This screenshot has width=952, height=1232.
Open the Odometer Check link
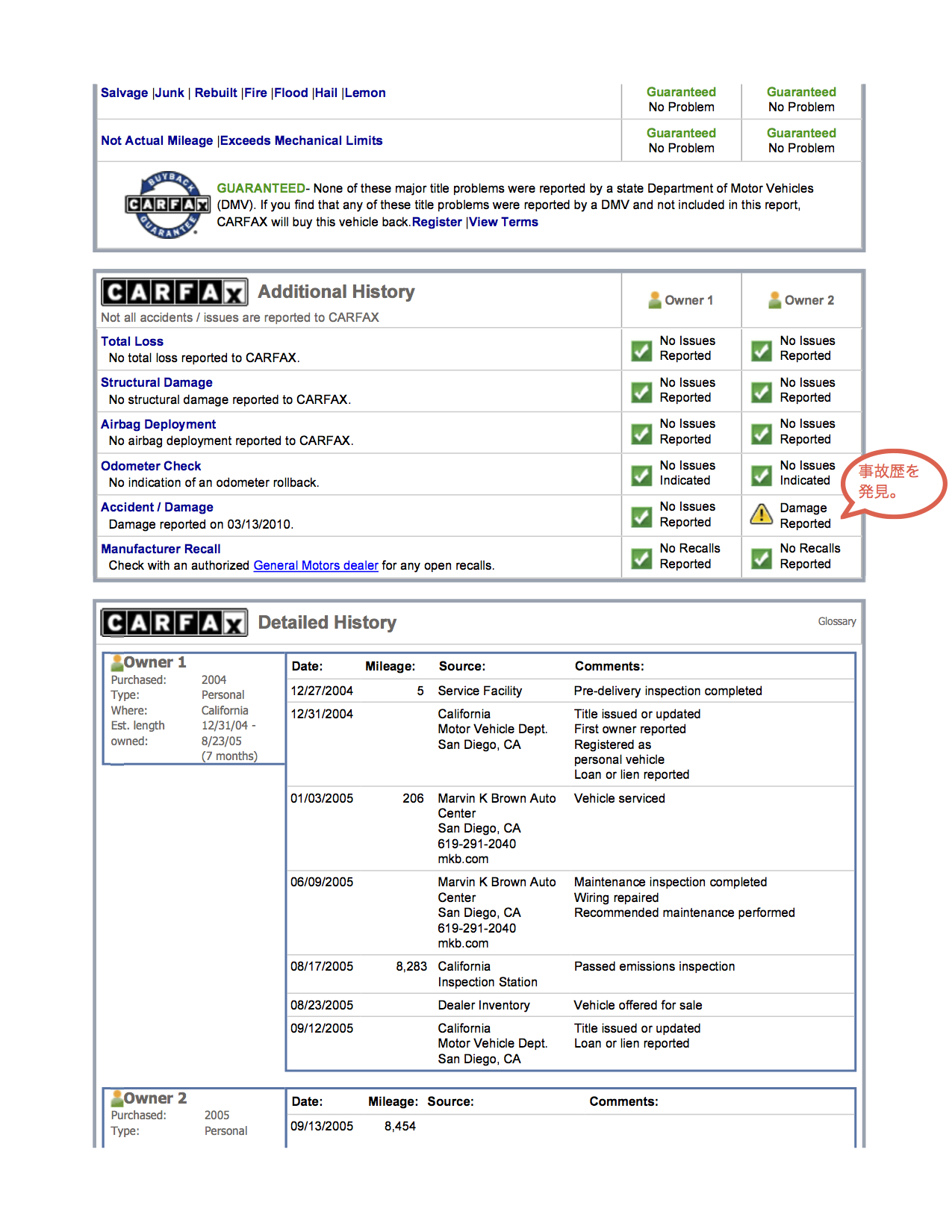click(x=151, y=467)
